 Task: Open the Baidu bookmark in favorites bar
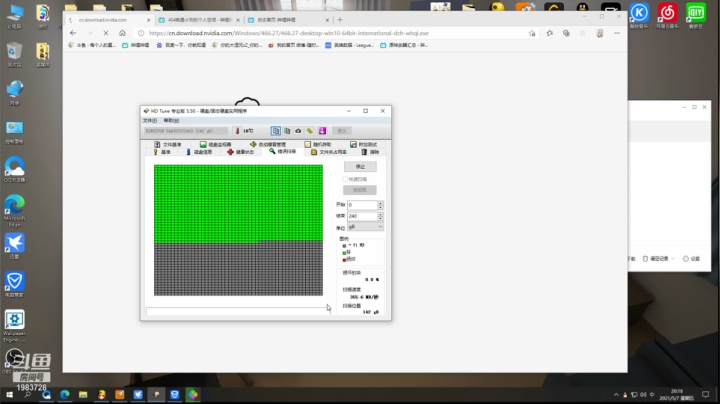181,45
